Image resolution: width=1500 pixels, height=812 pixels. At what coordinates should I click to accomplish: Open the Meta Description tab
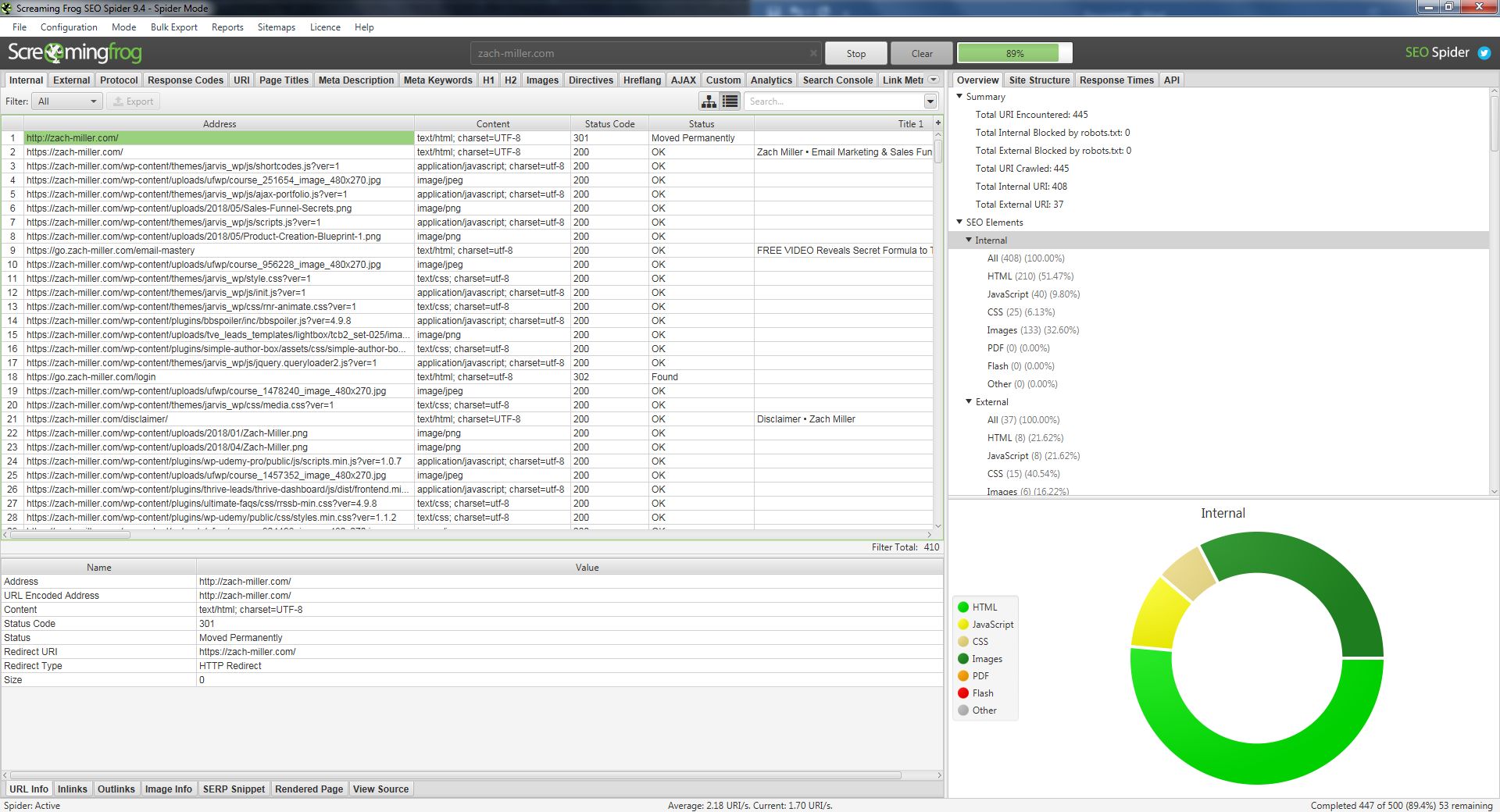tap(356, 80)
